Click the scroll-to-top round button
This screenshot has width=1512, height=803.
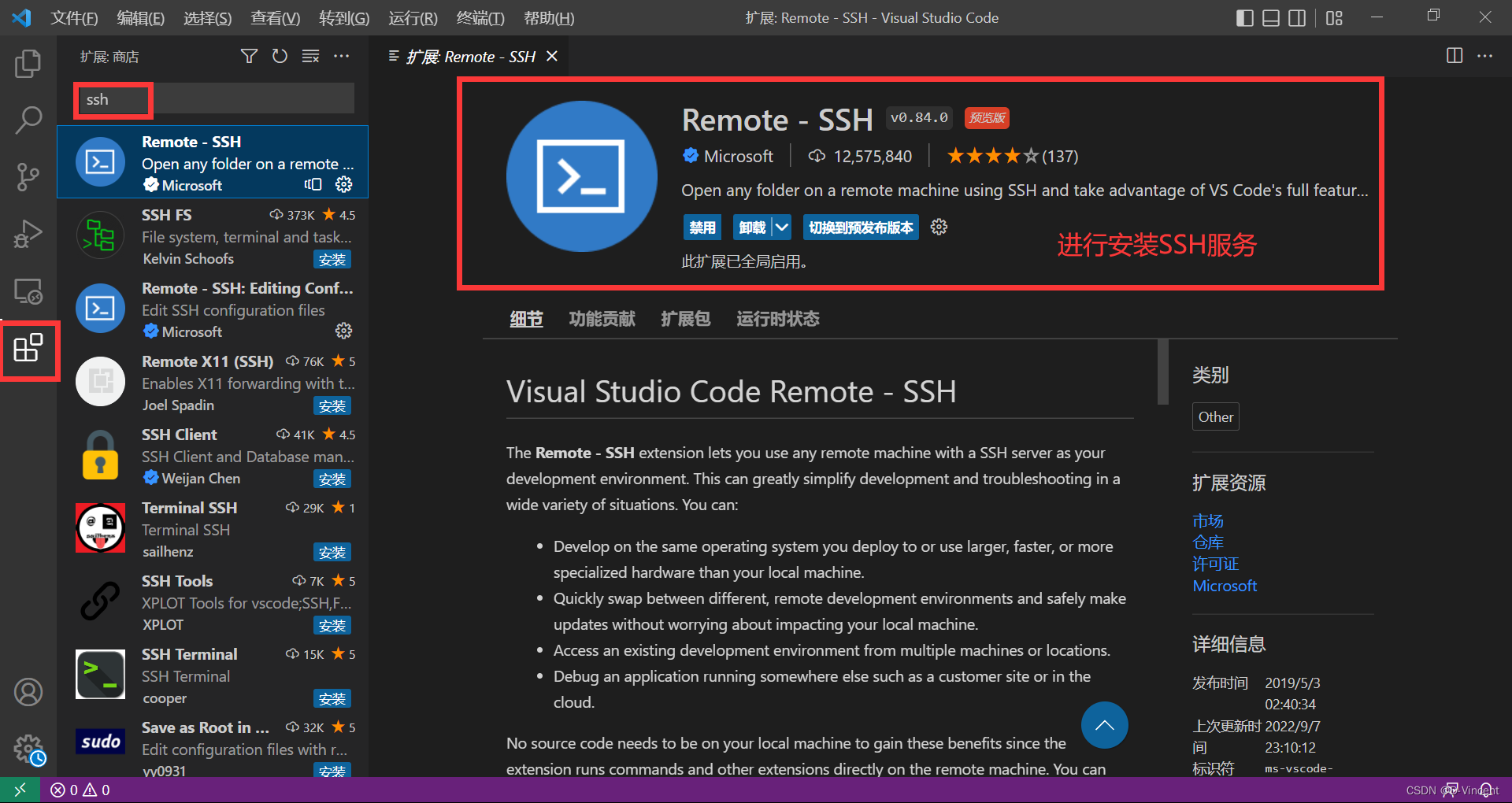[1104, 725]
